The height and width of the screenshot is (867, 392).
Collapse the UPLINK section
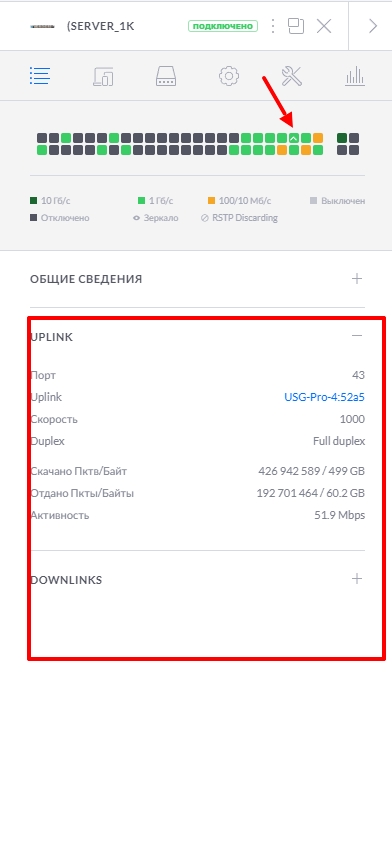coord(357,336)
